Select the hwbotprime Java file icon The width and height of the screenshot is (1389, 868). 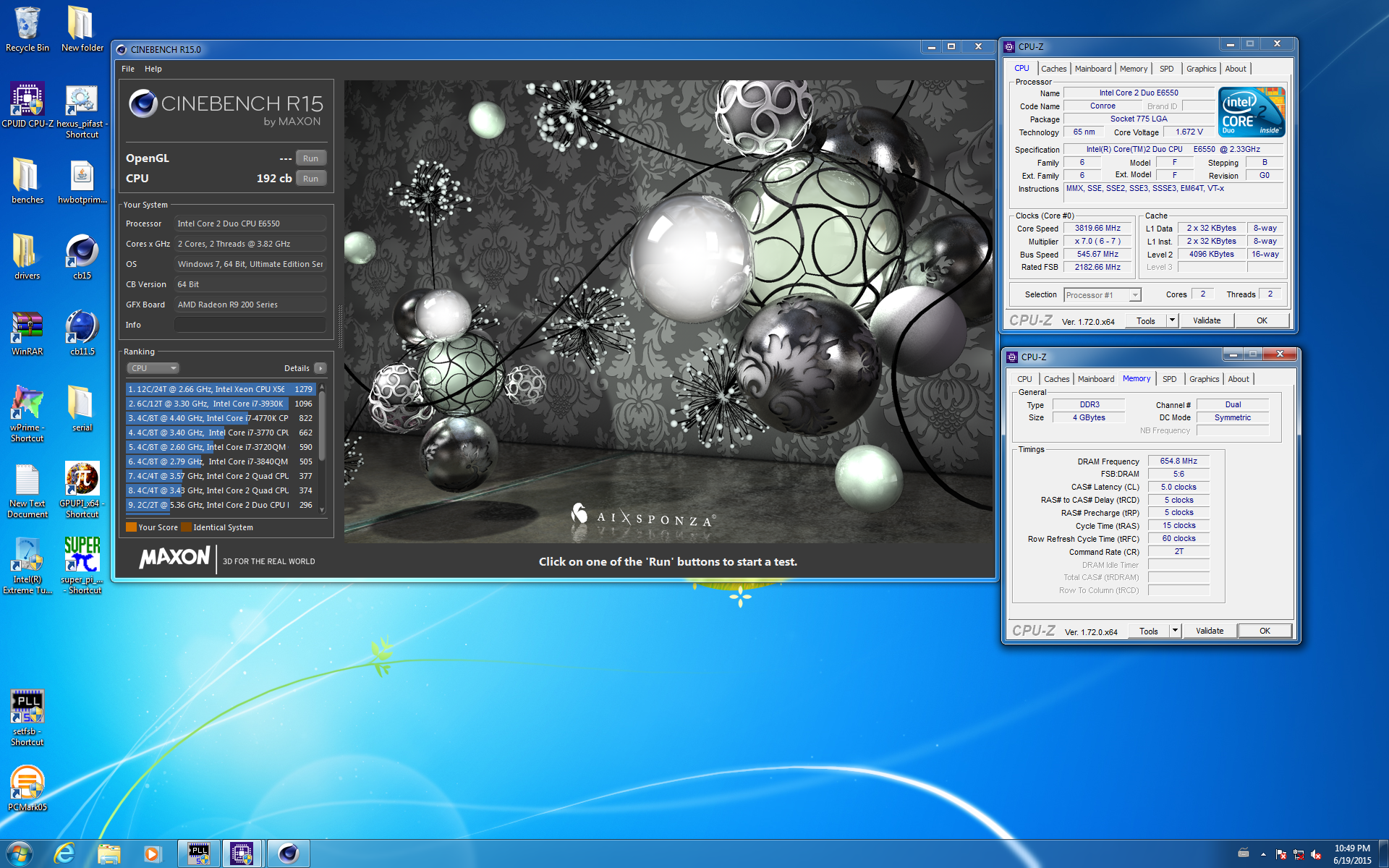(x=82, y=181)
